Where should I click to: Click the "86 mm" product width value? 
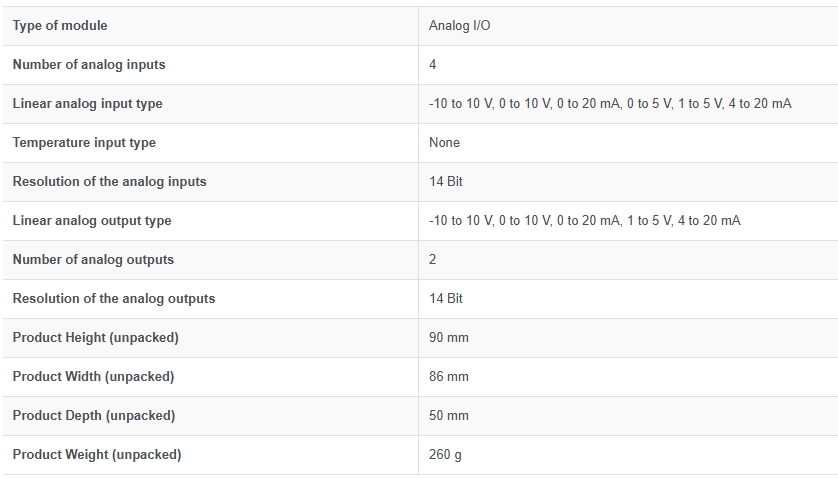tap(449, 377)
